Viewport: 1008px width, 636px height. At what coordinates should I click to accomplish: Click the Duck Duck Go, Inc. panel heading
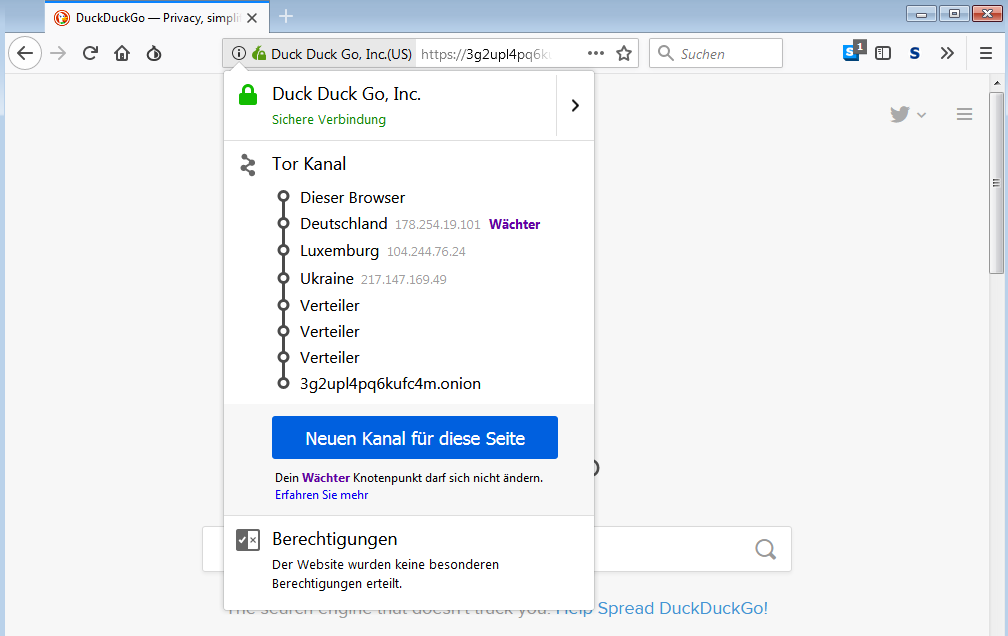346,94
